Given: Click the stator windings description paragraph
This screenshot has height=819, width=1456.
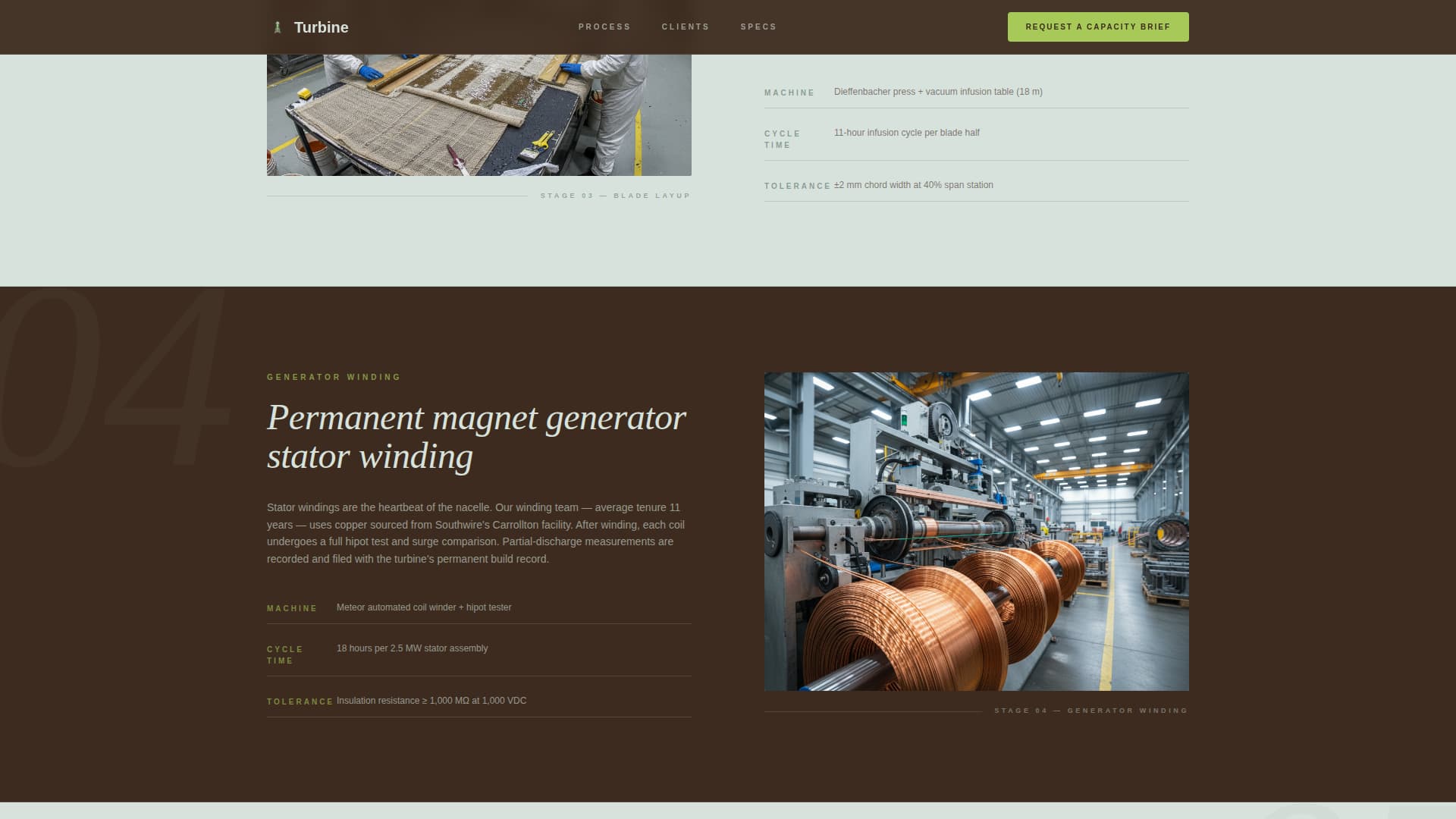Looking at the screenshot, I should pos(476,533).
